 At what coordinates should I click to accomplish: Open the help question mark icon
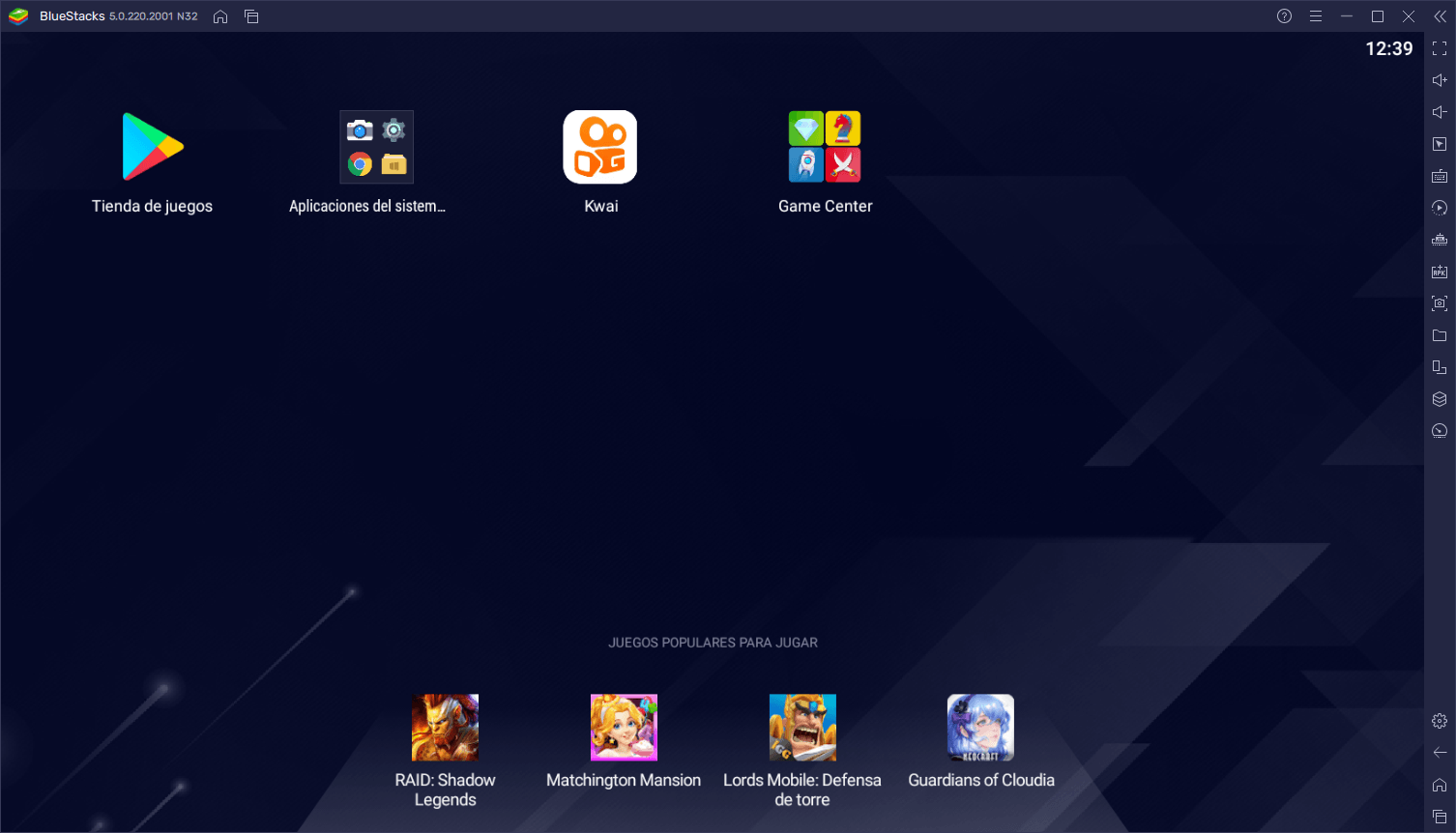(1284, 16)
